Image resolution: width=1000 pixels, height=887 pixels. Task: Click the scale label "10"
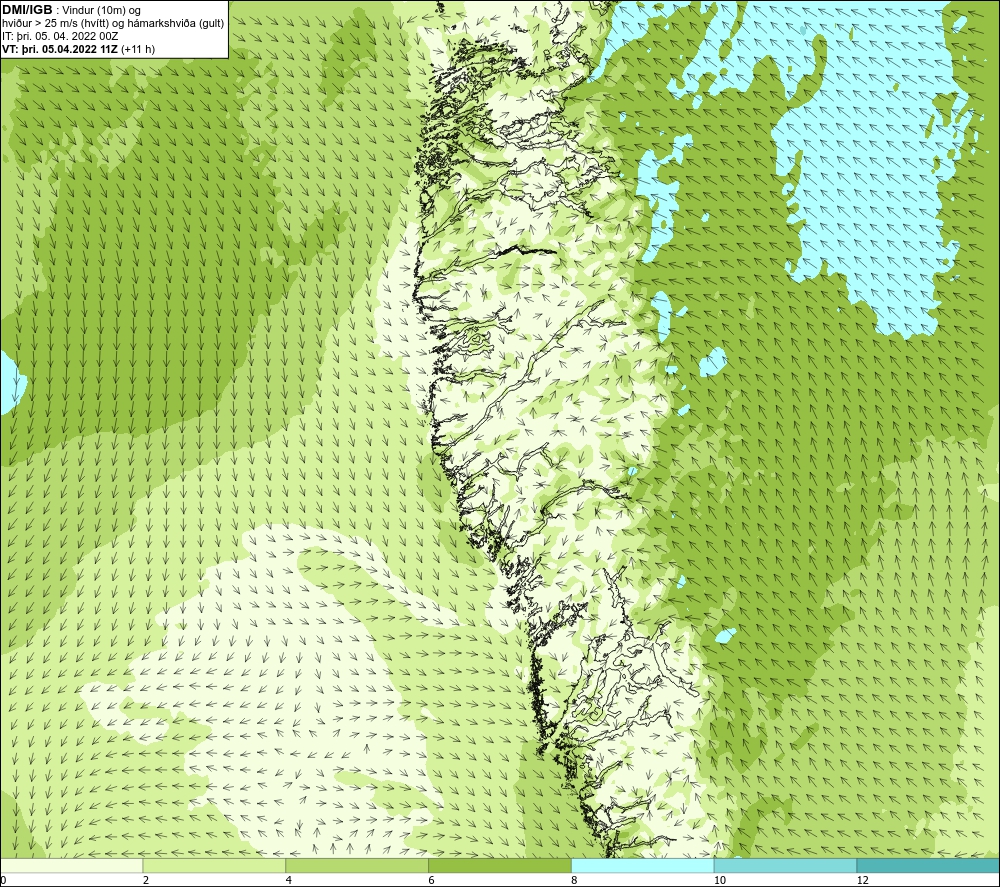720,880
